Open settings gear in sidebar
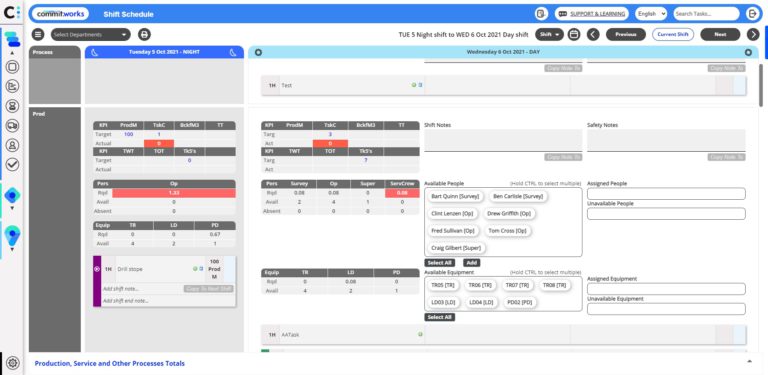 (x=13, y=363)
